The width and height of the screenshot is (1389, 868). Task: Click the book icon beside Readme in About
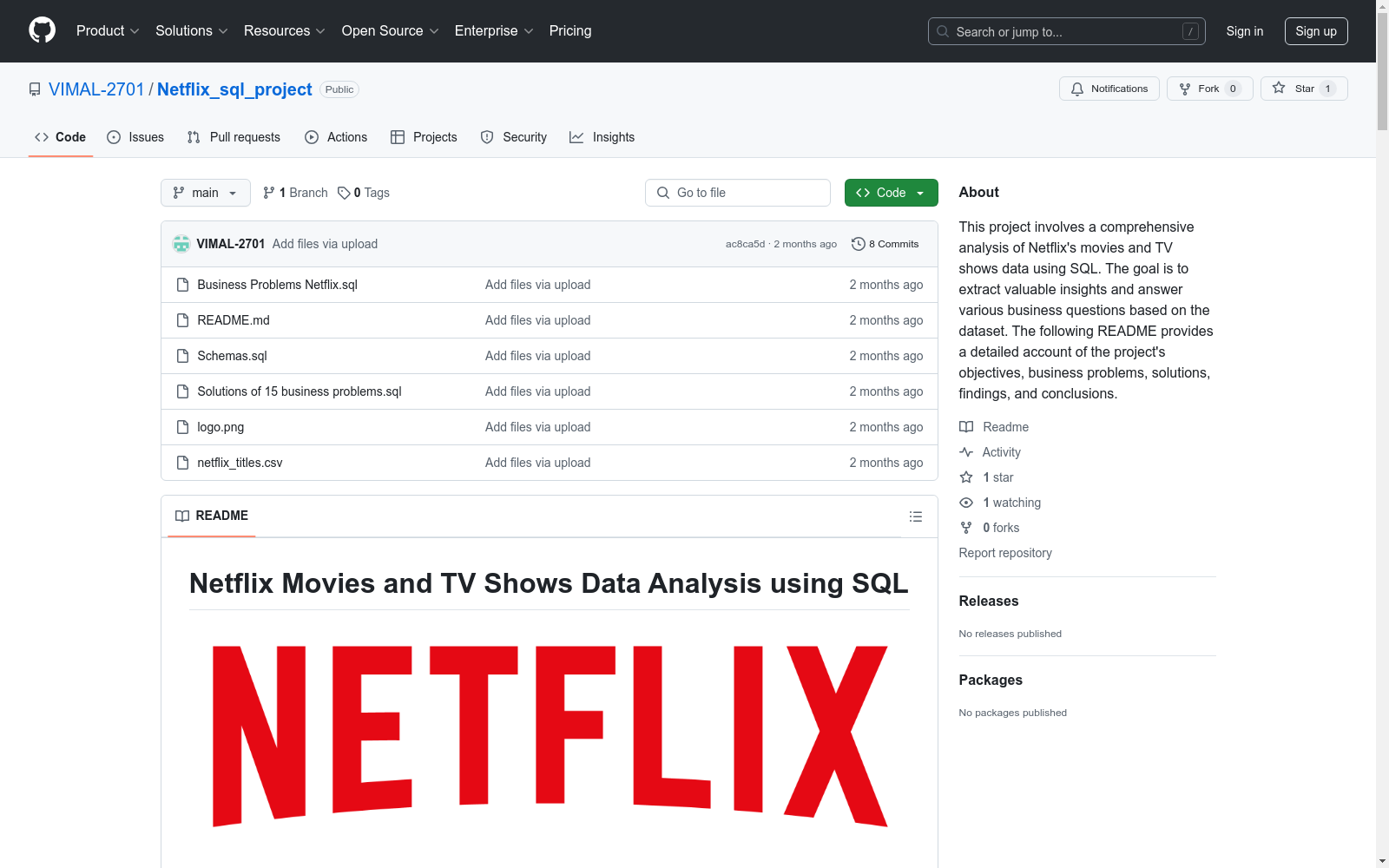[966, 427]
